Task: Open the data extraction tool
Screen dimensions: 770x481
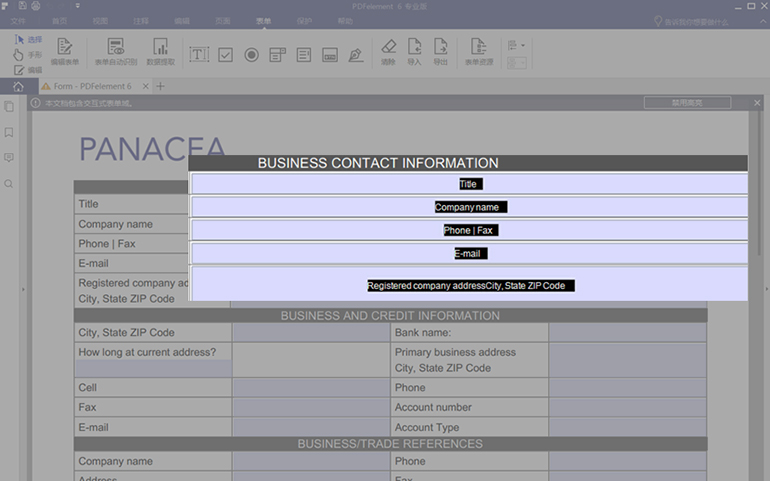Action: pos(160,50)
